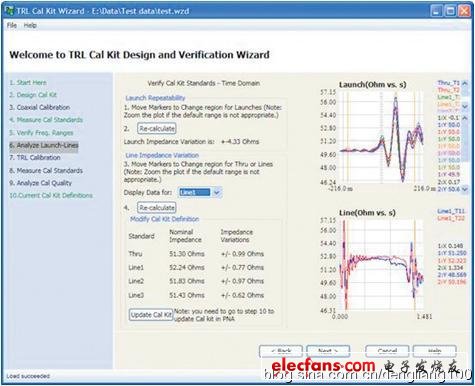Select step 2 Design Cal Kit
Viewport: 475px width, 386px height.
[x=33, y=95]
